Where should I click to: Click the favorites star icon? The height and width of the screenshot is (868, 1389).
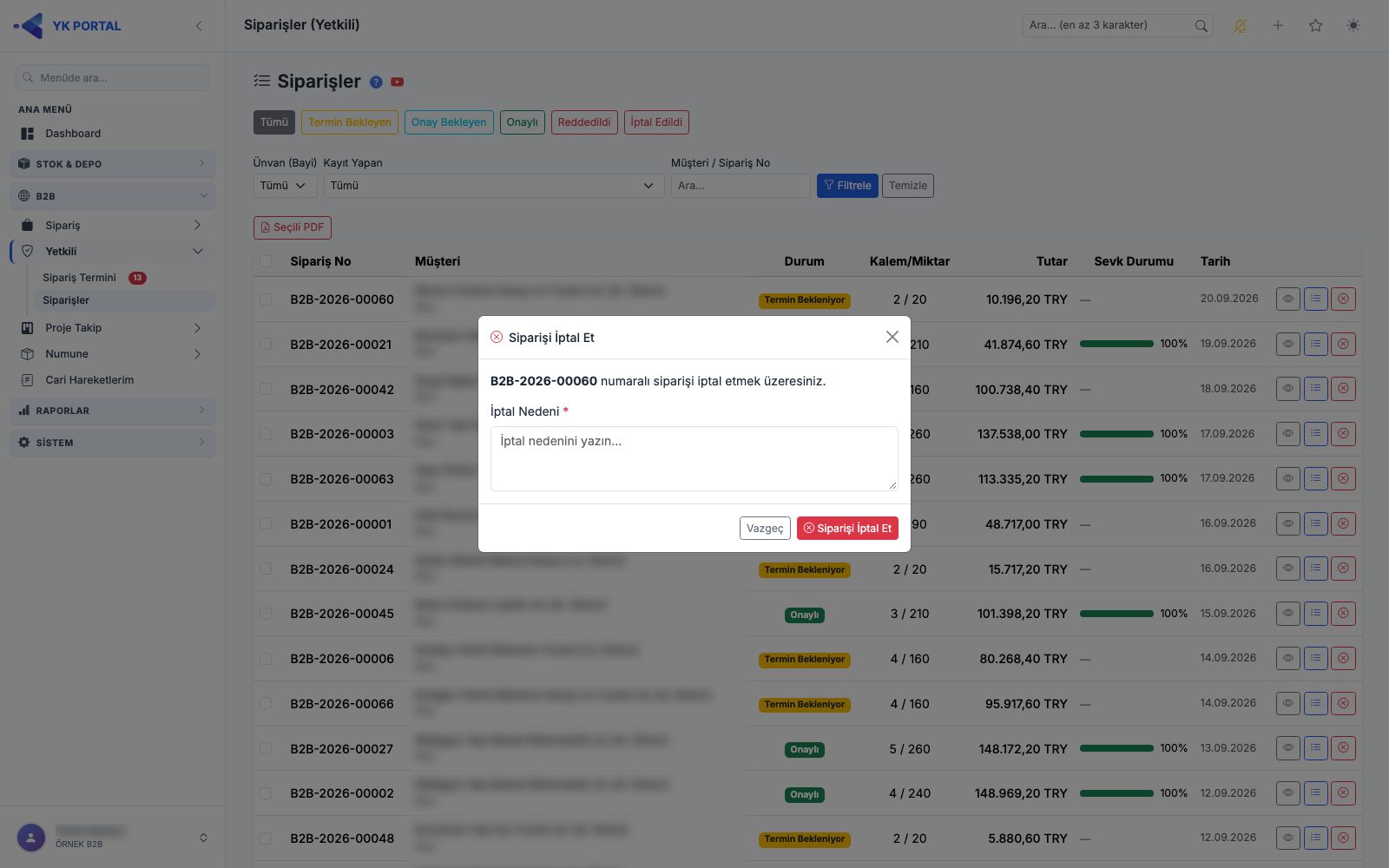1316,26
